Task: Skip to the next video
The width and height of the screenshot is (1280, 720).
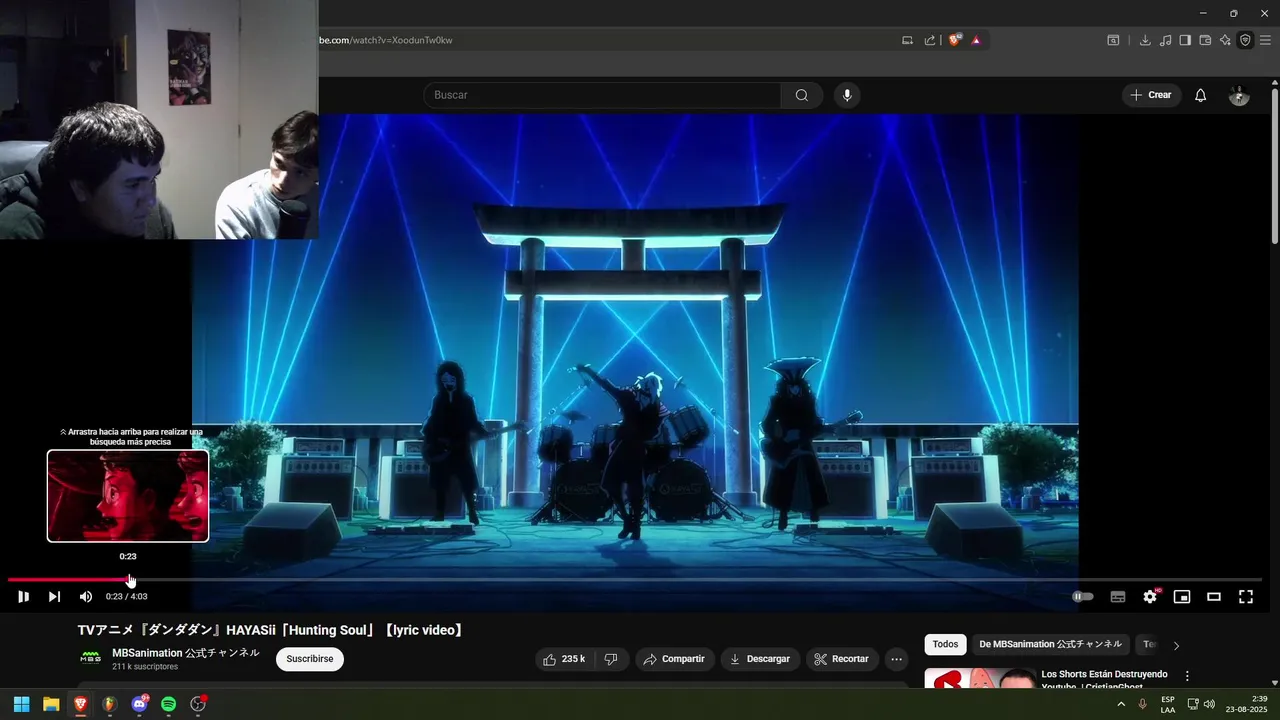Action: point(54,597)
